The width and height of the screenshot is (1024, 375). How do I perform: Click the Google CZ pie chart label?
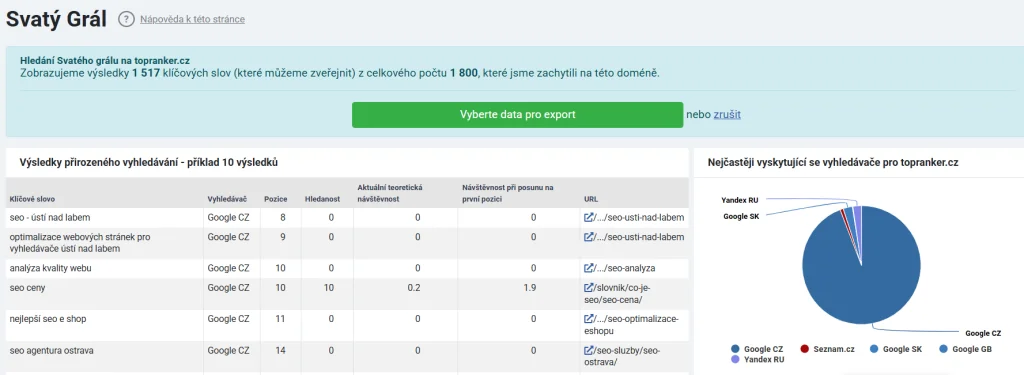click(983, 333)
